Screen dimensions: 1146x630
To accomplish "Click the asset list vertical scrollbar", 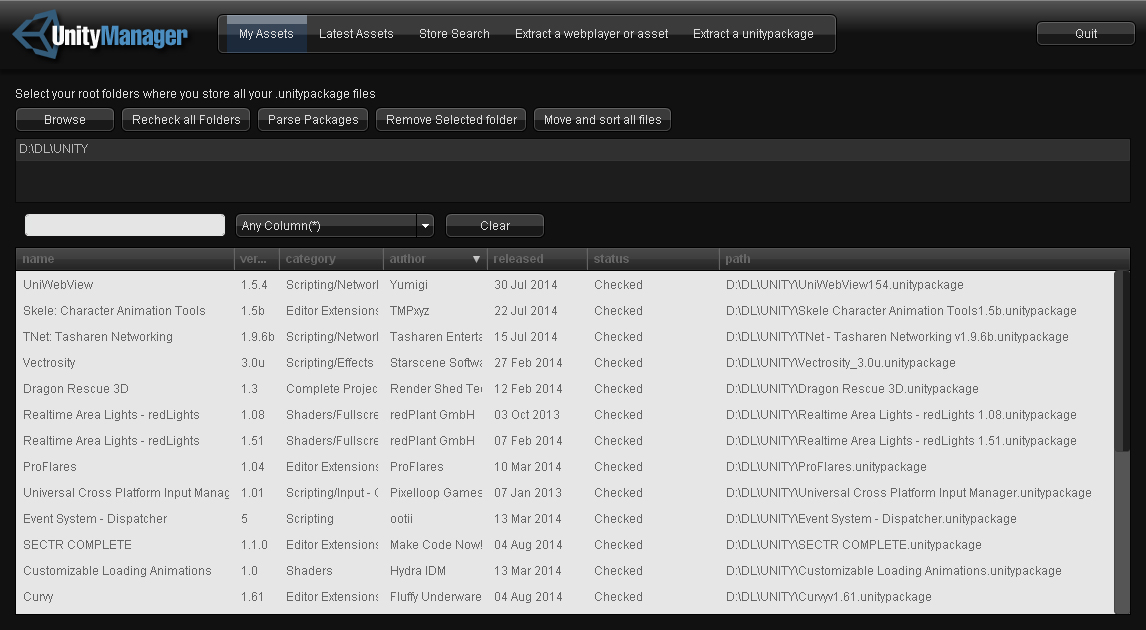I will [1122, 362].
